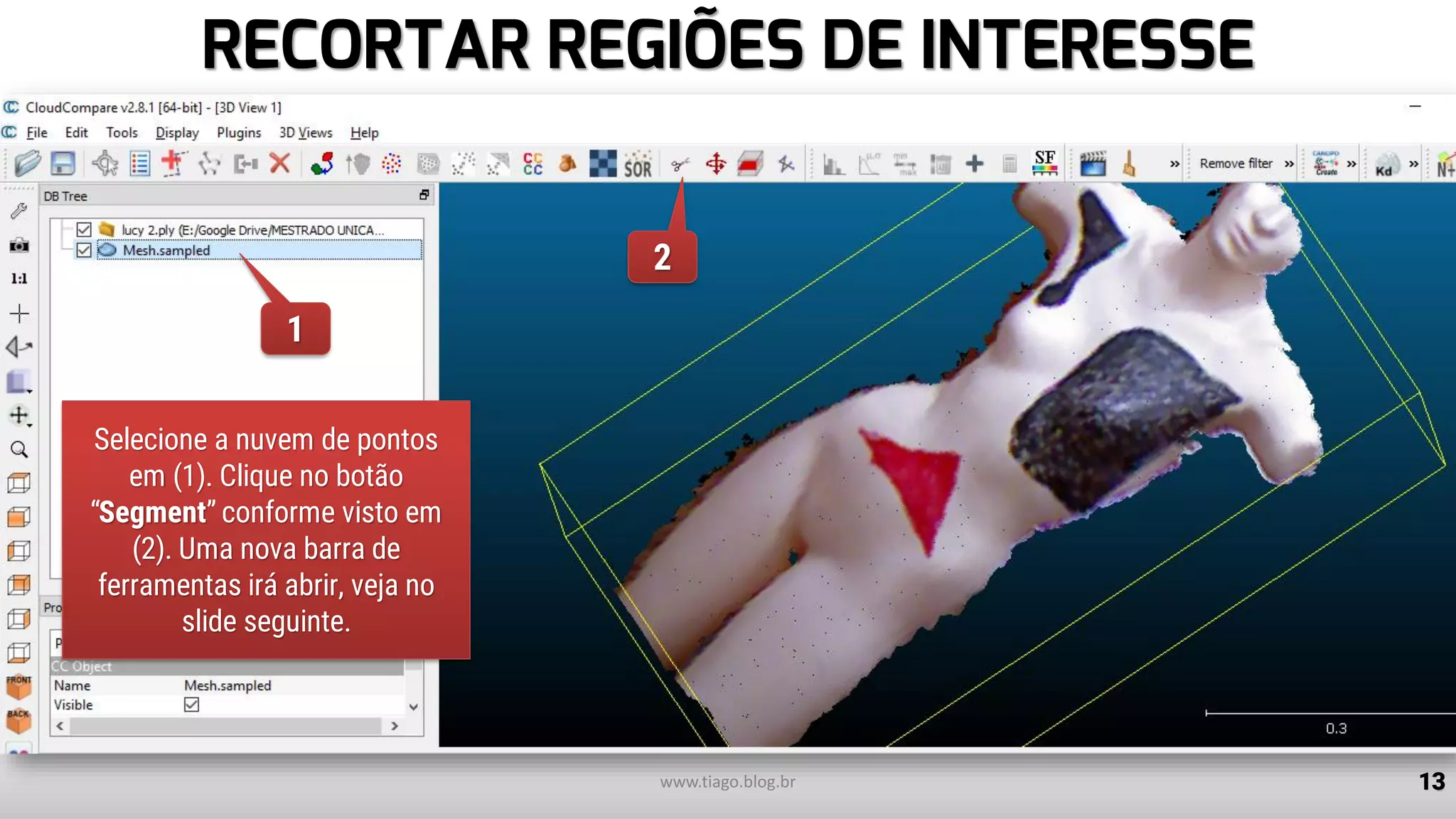Toggle the Visible checkbox in properties
The height and width of the screenshot is (819, 1456).
coord(191,705)
